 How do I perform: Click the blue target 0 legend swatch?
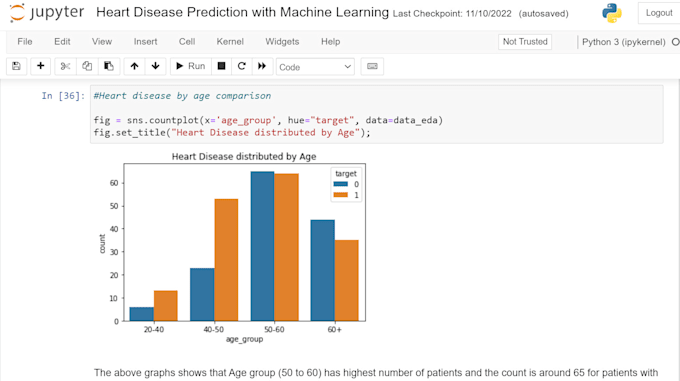[341, 184]
